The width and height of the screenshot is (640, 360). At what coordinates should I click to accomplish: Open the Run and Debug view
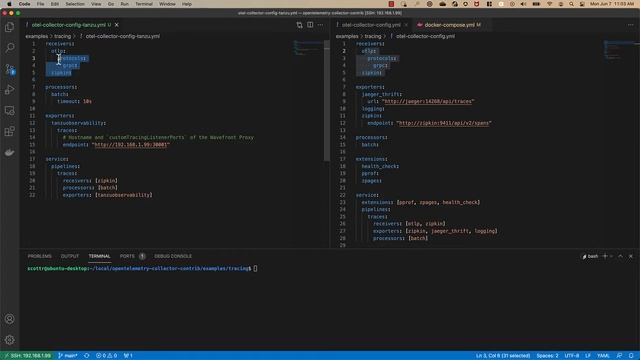pos(9,89)
